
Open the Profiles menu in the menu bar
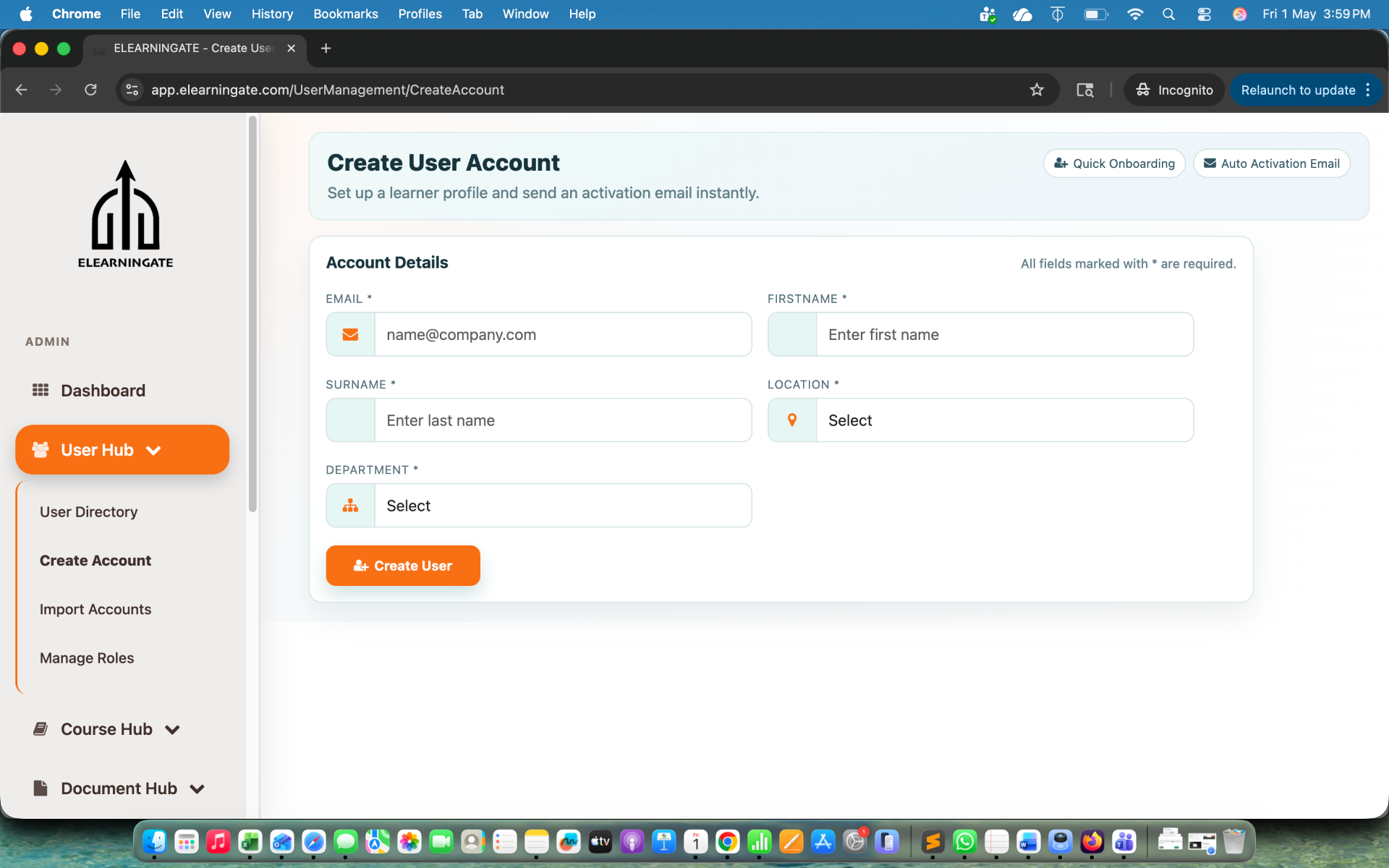point(420,14)
